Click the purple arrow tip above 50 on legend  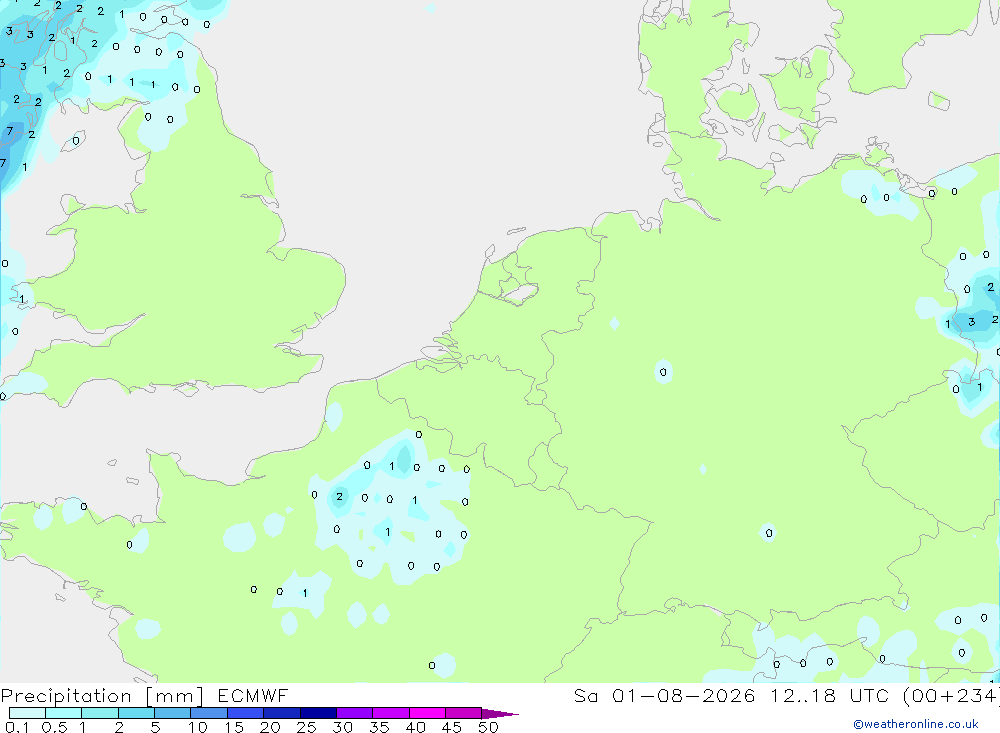(x=500, y=713)
